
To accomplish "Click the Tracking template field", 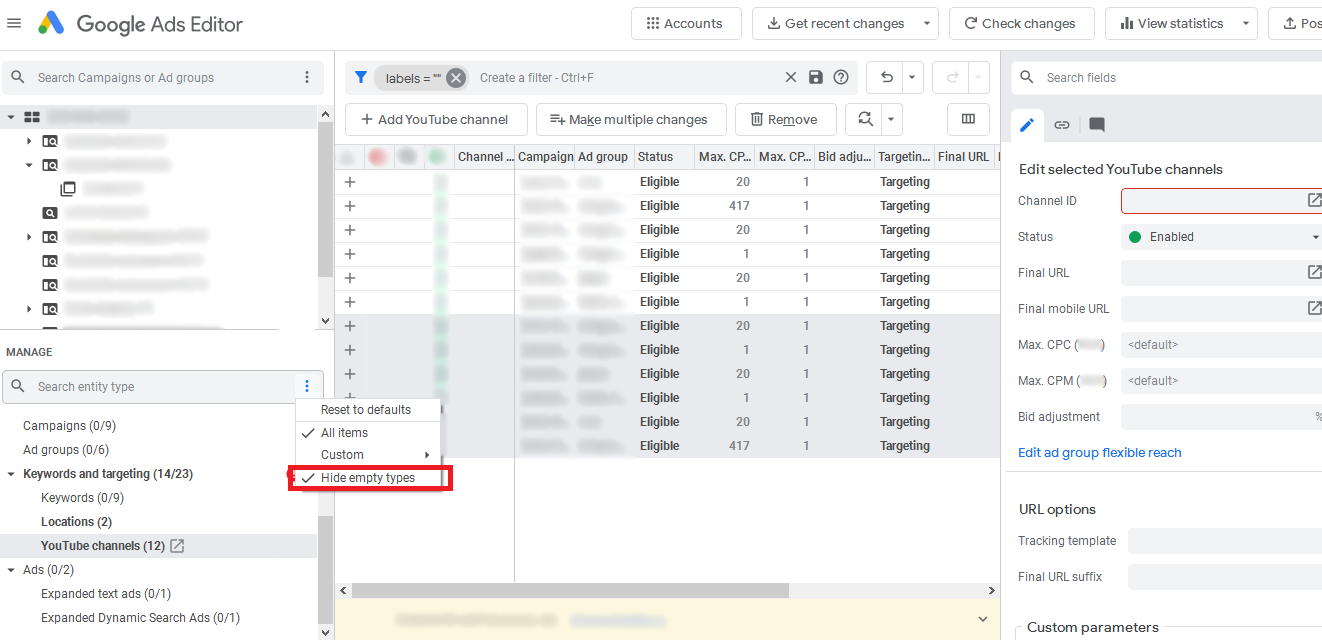I will pos(1225,541).
